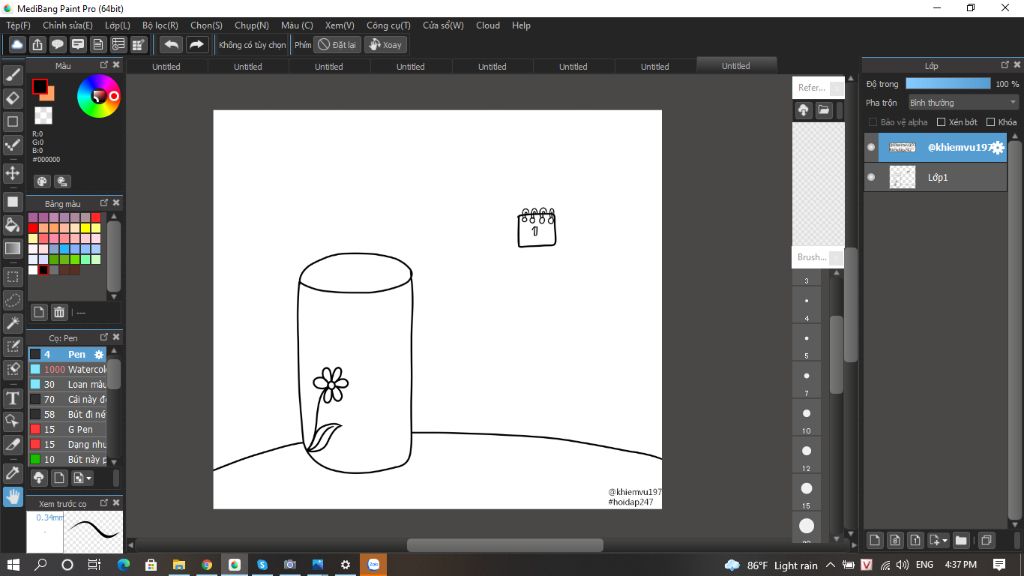Toggle visibility of Lớp1 layer
1024x576 pixels.
(x=871, y=177)
